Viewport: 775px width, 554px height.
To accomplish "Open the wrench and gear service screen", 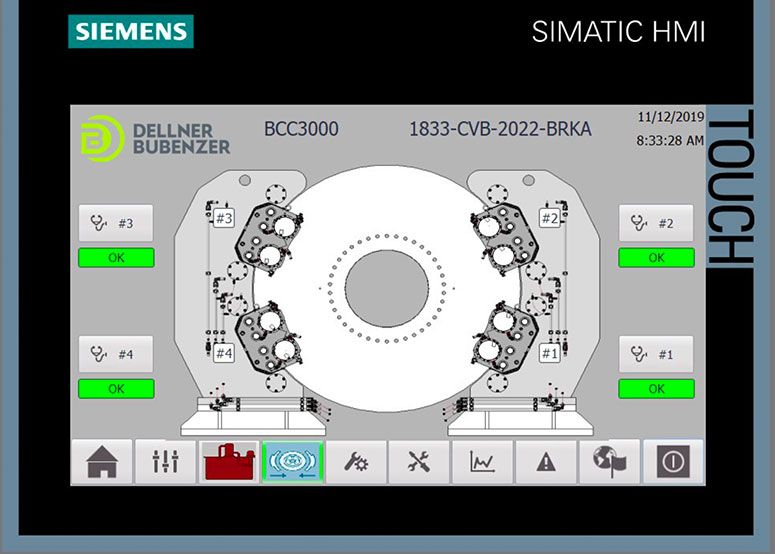I will [356, 462].
